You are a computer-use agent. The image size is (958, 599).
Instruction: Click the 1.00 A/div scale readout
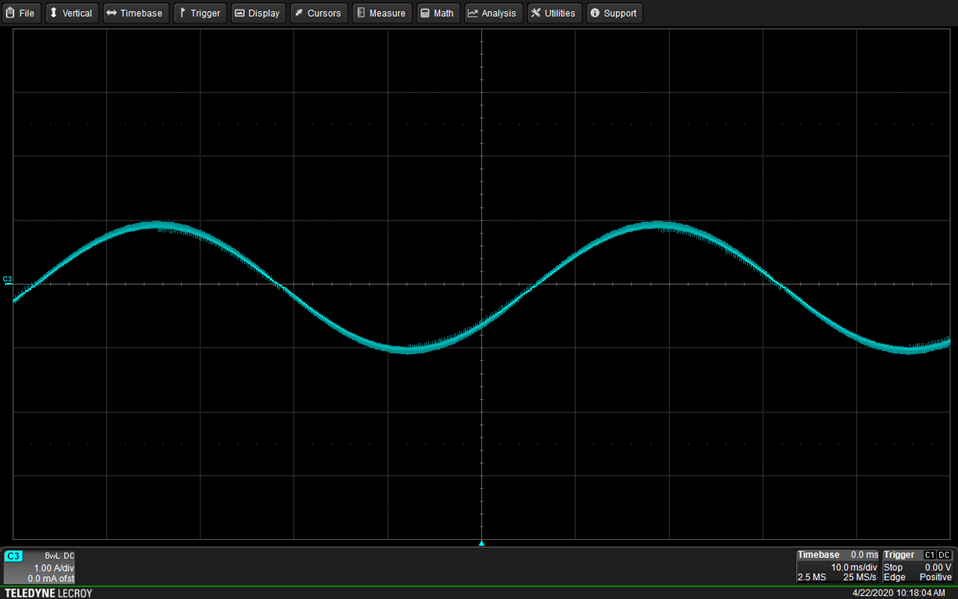pyautogui.click(x=53, y=567)
